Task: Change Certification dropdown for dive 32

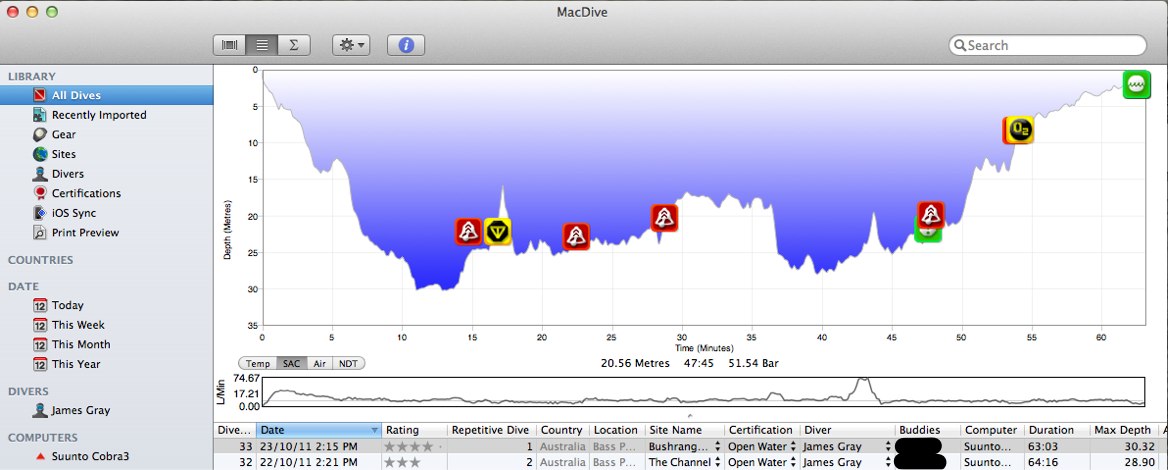Action: pyautogui.click(x=794, y=463)
